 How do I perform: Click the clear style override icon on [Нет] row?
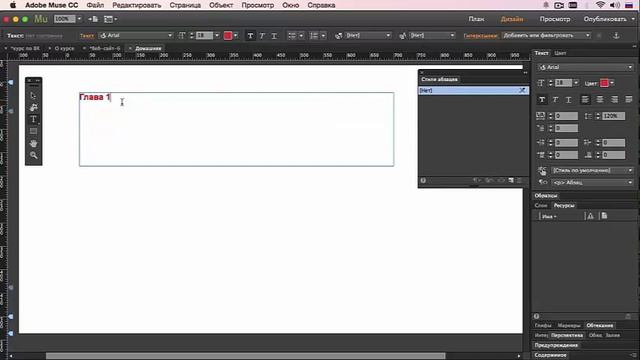pos(522,90)
